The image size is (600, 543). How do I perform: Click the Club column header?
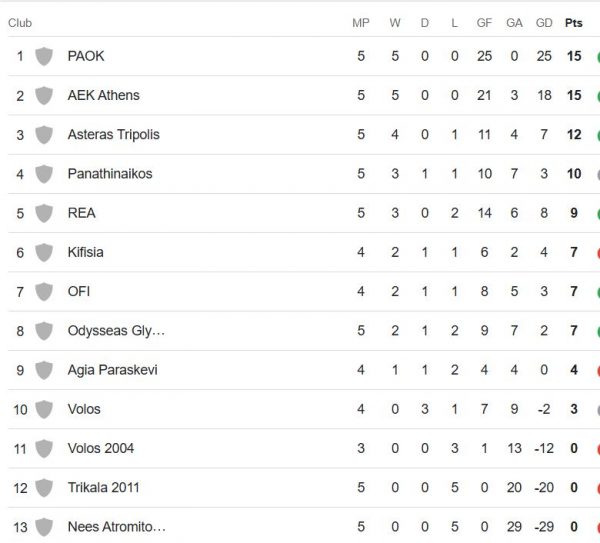click(x=20, y=22)
